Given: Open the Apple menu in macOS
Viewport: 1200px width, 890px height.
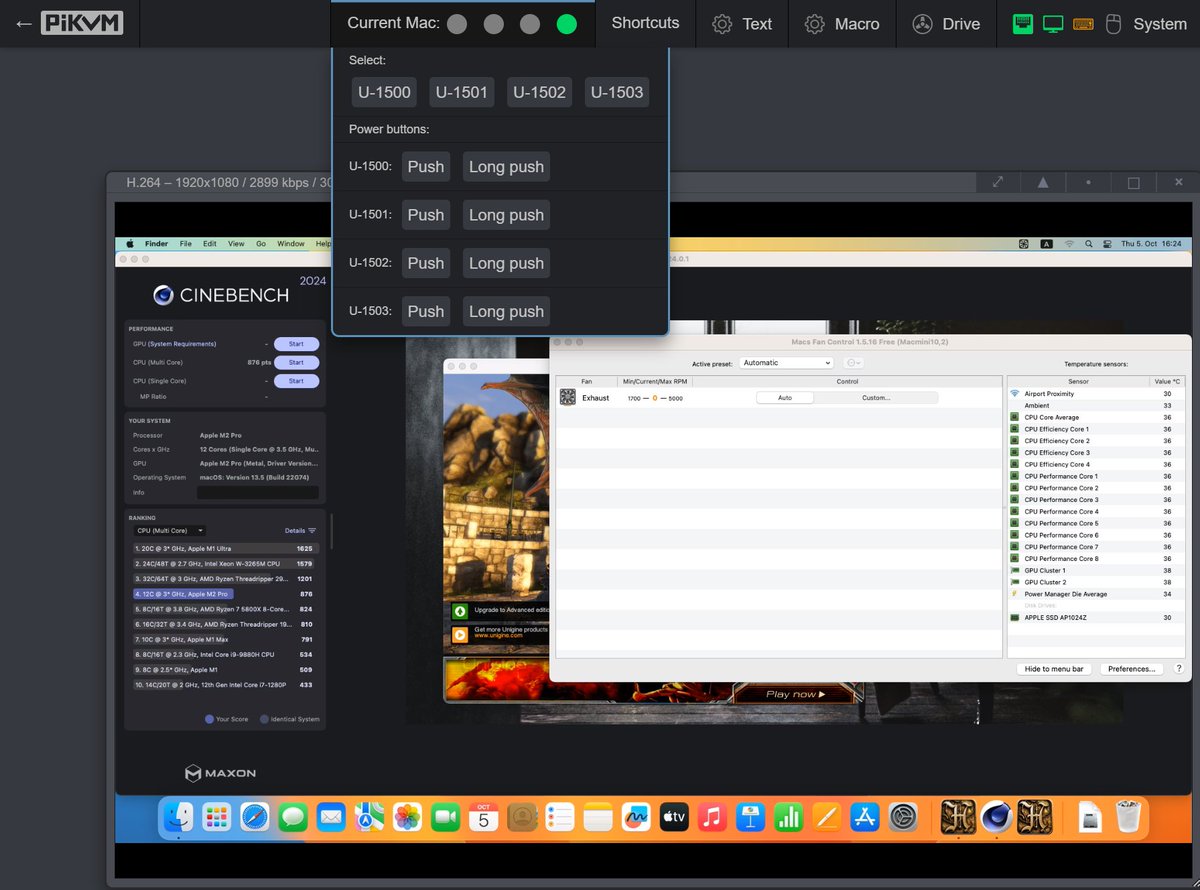Looking at the screenshot, I should pos(129,243).
